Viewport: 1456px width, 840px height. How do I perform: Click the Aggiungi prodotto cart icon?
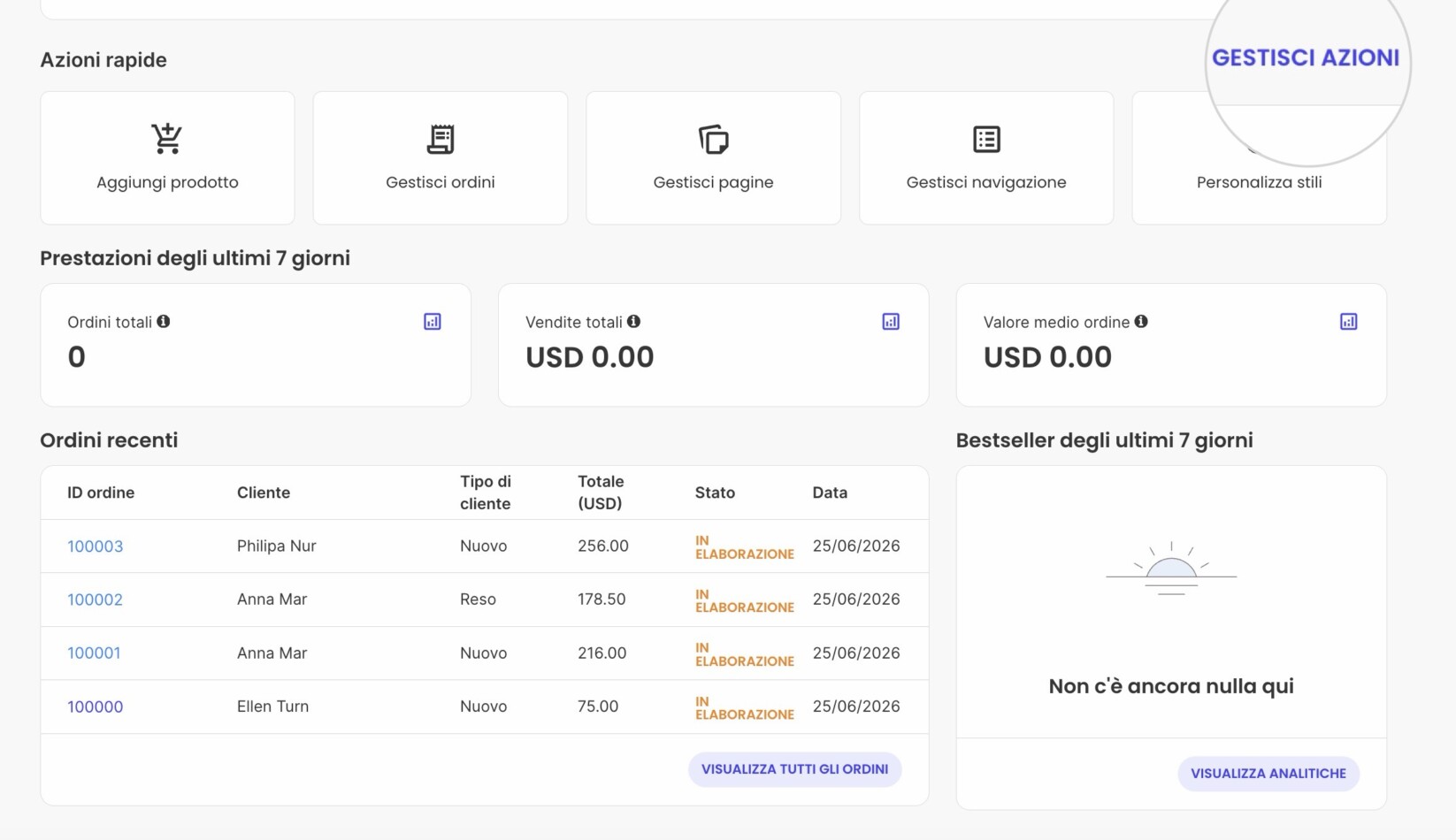[x=166, y=139]
